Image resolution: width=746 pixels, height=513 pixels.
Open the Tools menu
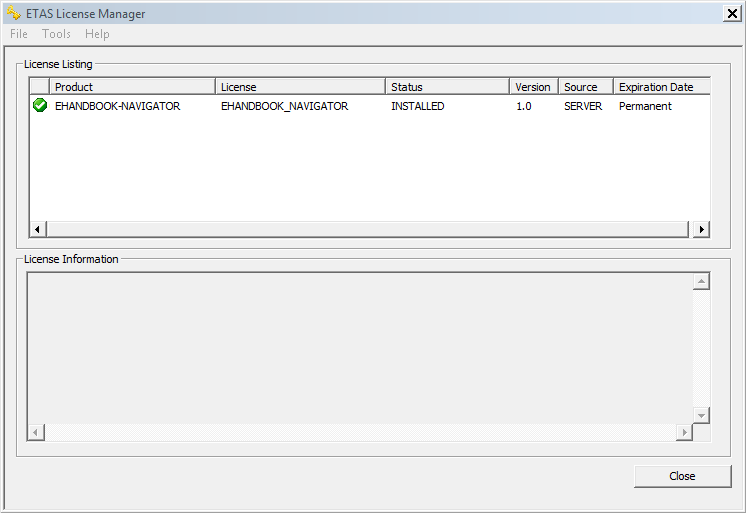[x=56, y=34]
